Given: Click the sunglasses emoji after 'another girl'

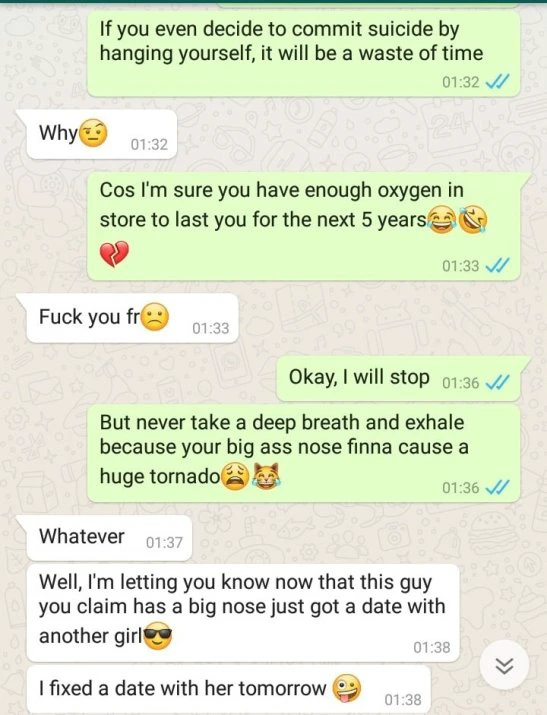Looking at the screenshot, I should [158, 635].
